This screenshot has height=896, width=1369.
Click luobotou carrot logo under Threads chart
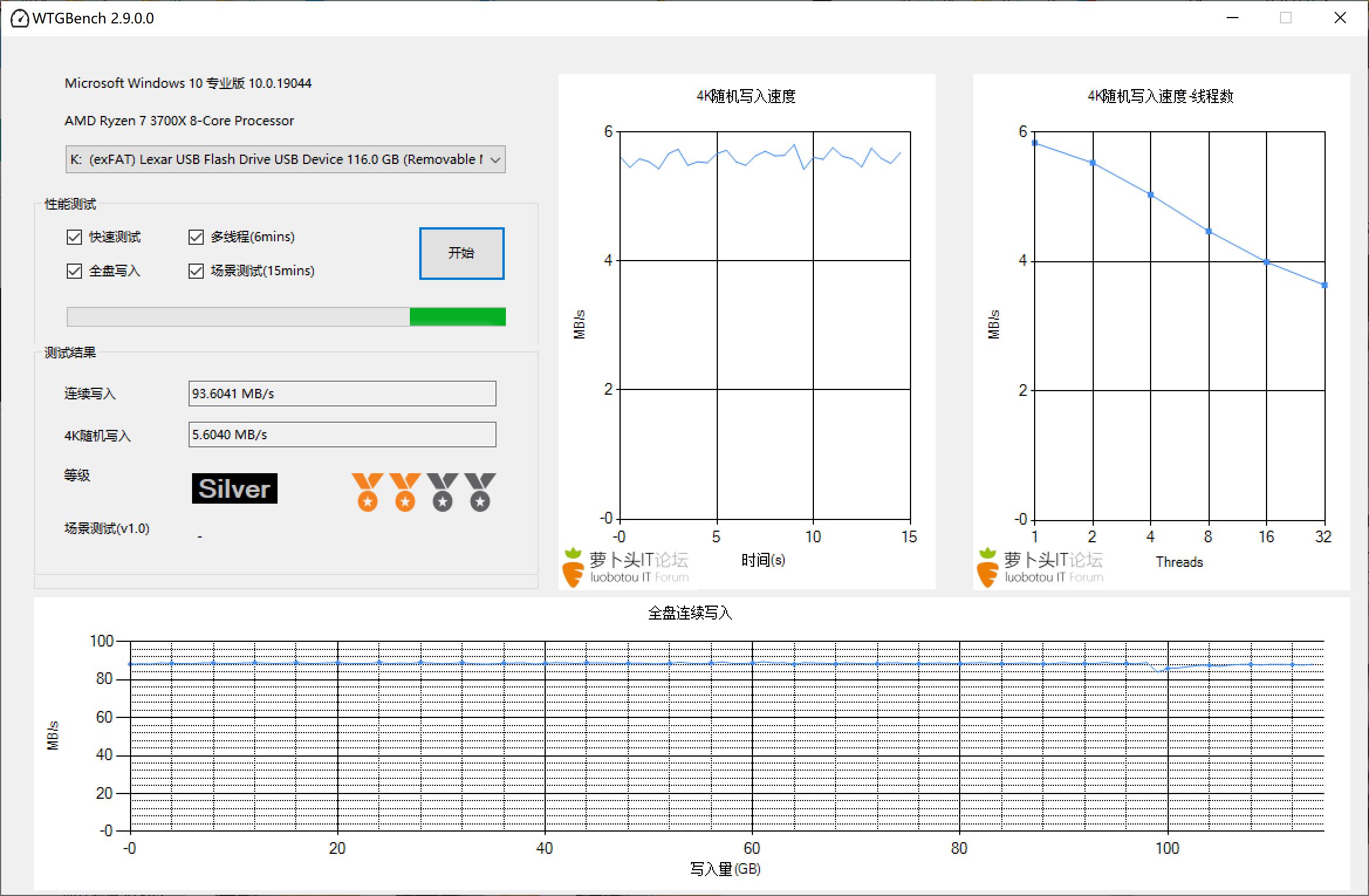coord(1040,567)
